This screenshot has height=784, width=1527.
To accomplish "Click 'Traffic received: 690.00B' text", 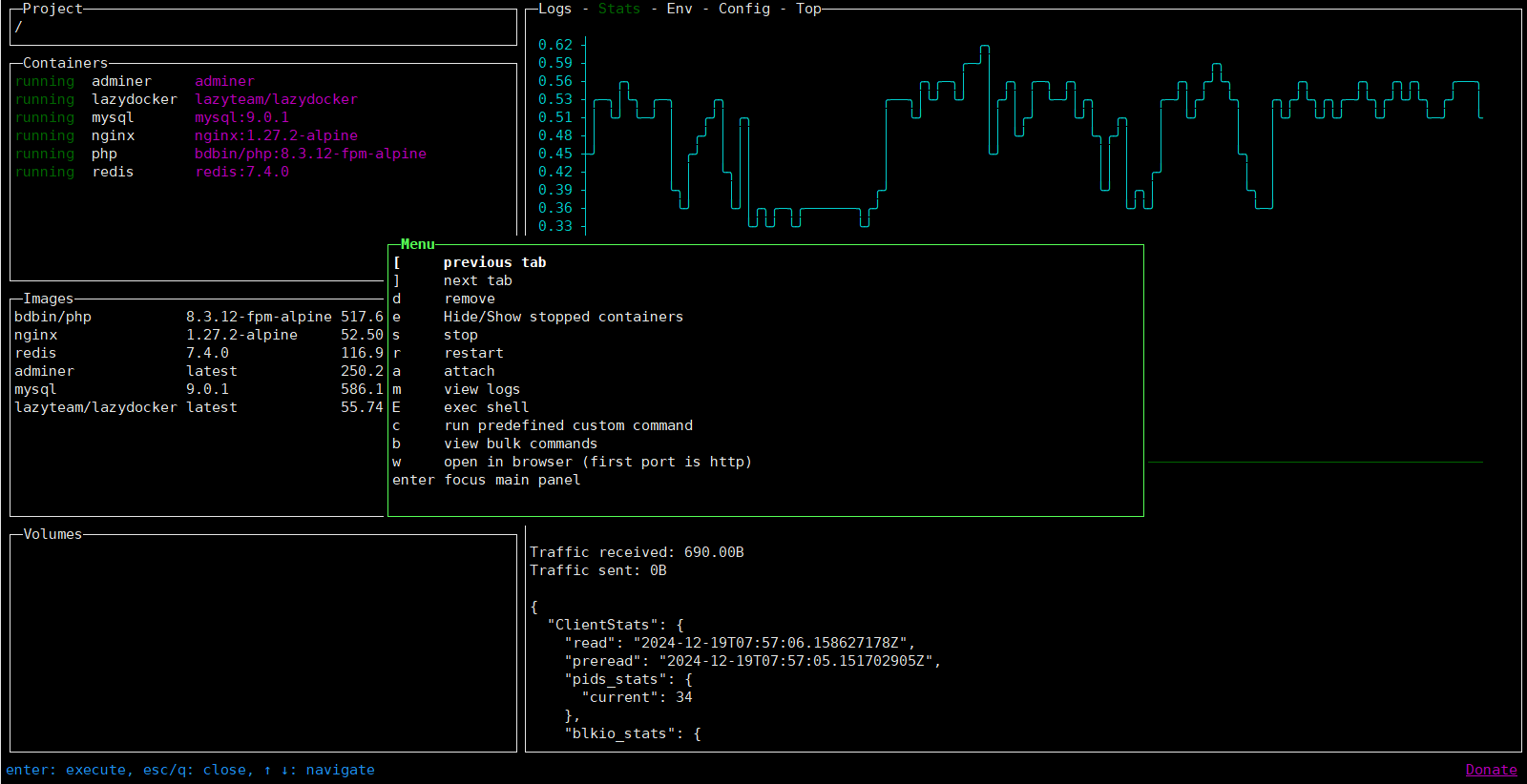I will (x=637, y=552).
